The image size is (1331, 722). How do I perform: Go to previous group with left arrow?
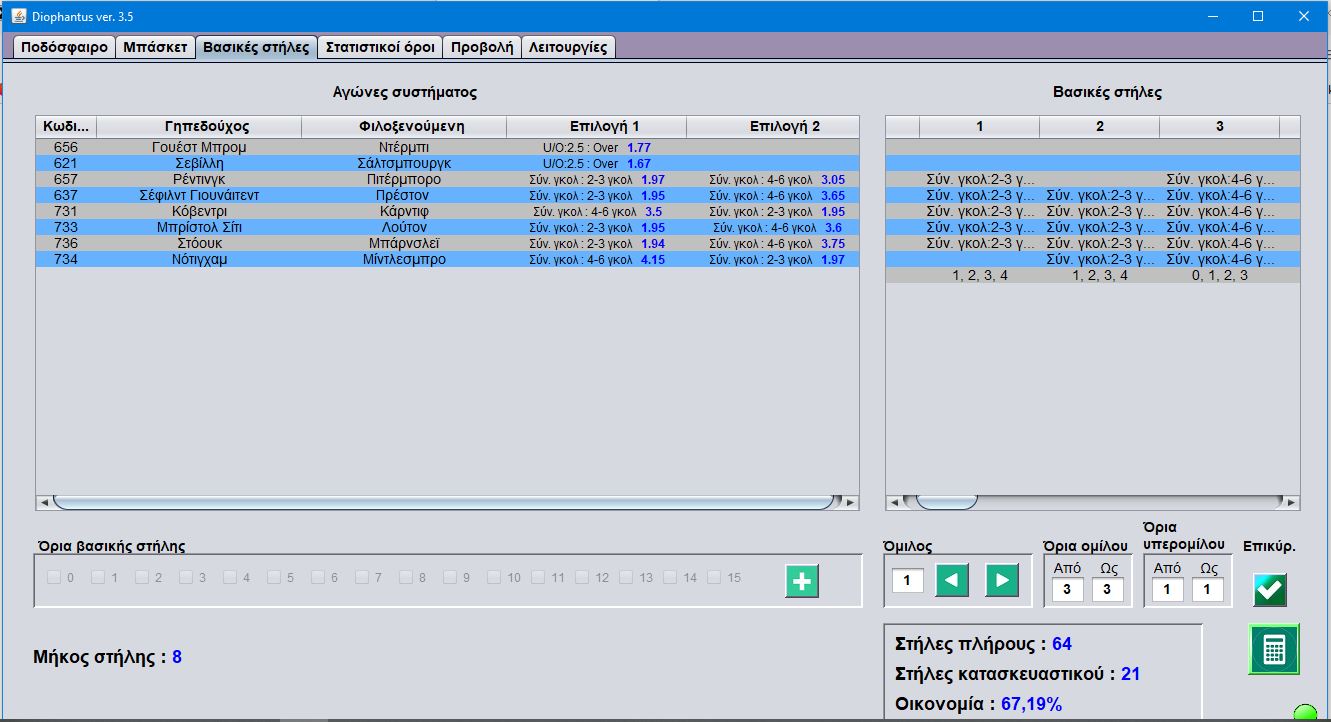(x=952, y=580)
